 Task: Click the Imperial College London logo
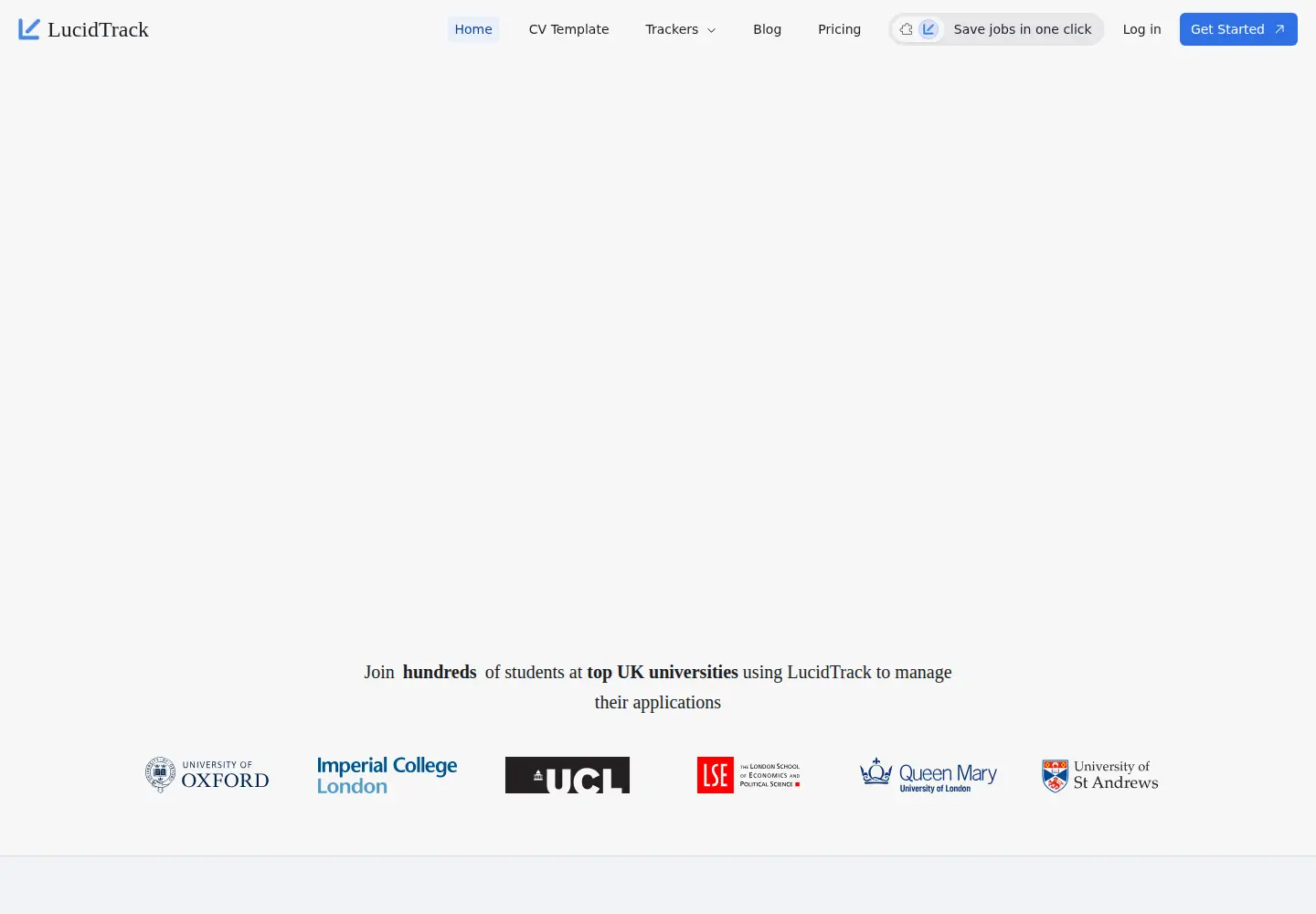pos(387,775)
